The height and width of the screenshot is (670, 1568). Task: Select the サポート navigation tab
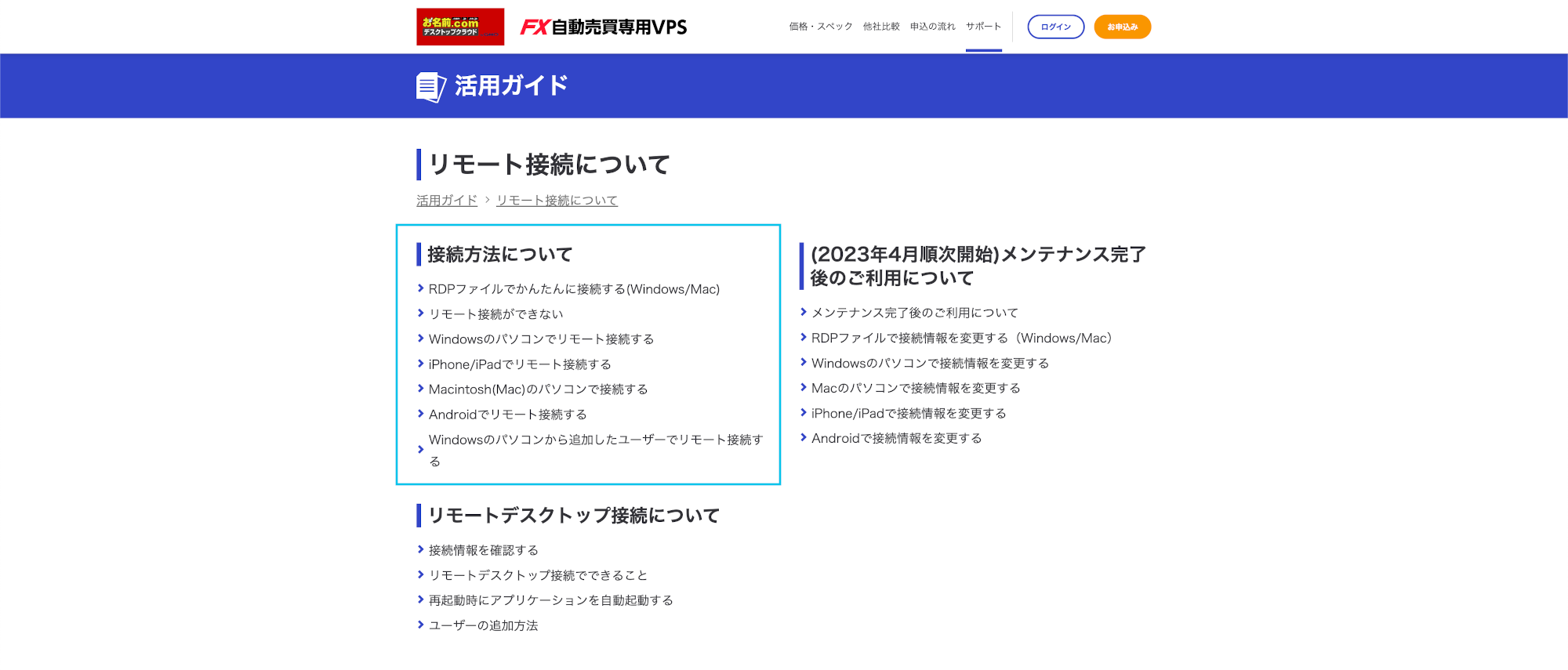tap(983, 27)
